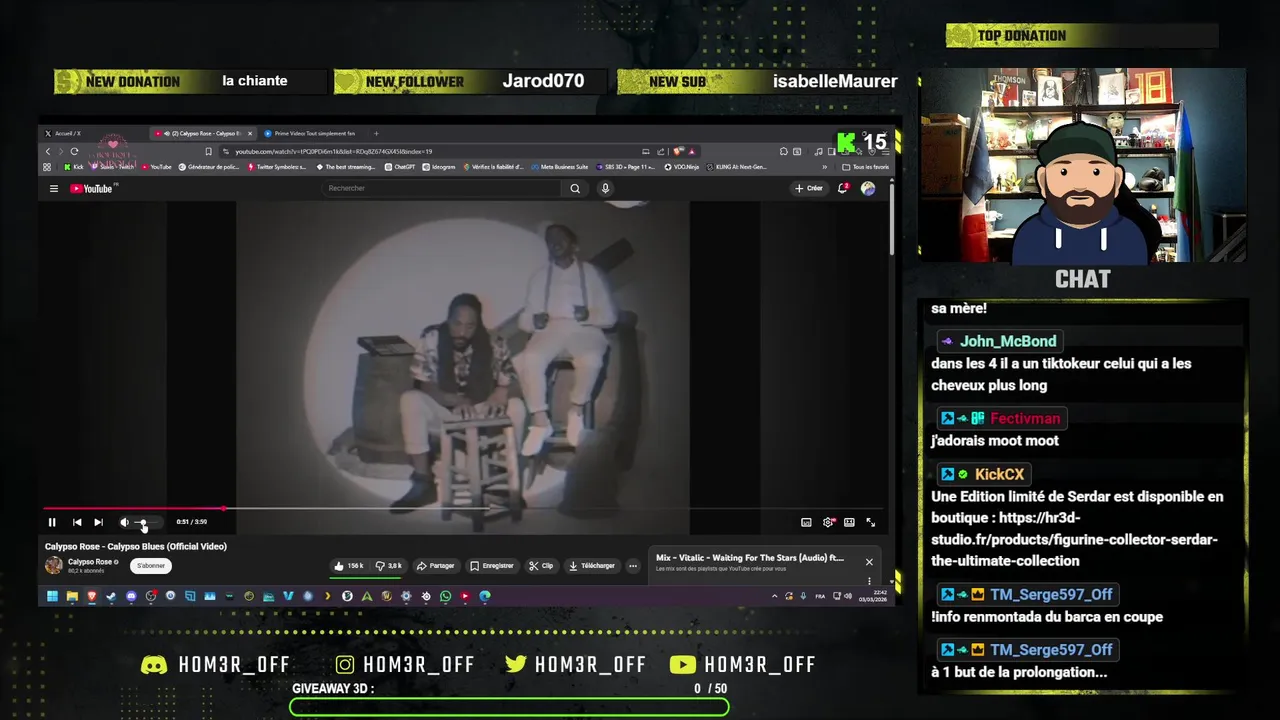Open the Calypso Rose channel avatar
The height and width of the screenshot is (720, 1280).
click(x=54, y=566)
